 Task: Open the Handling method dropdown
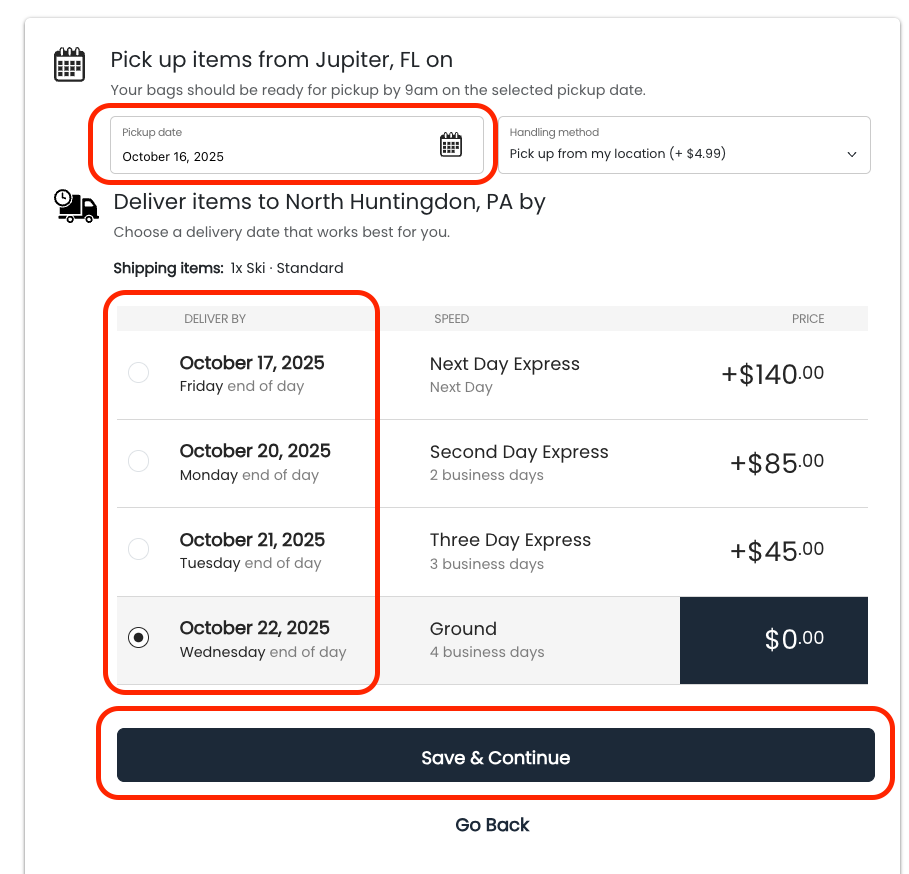coord(684,145)
